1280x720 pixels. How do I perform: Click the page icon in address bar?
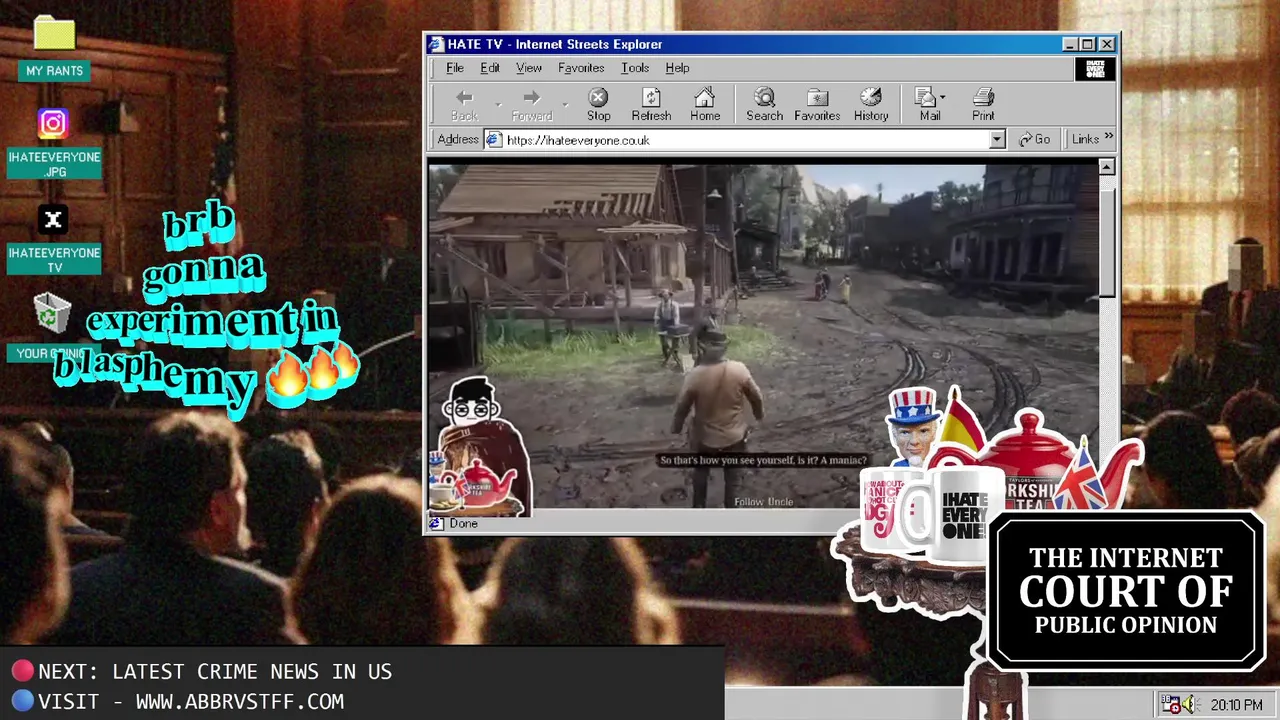pos(494,140)
